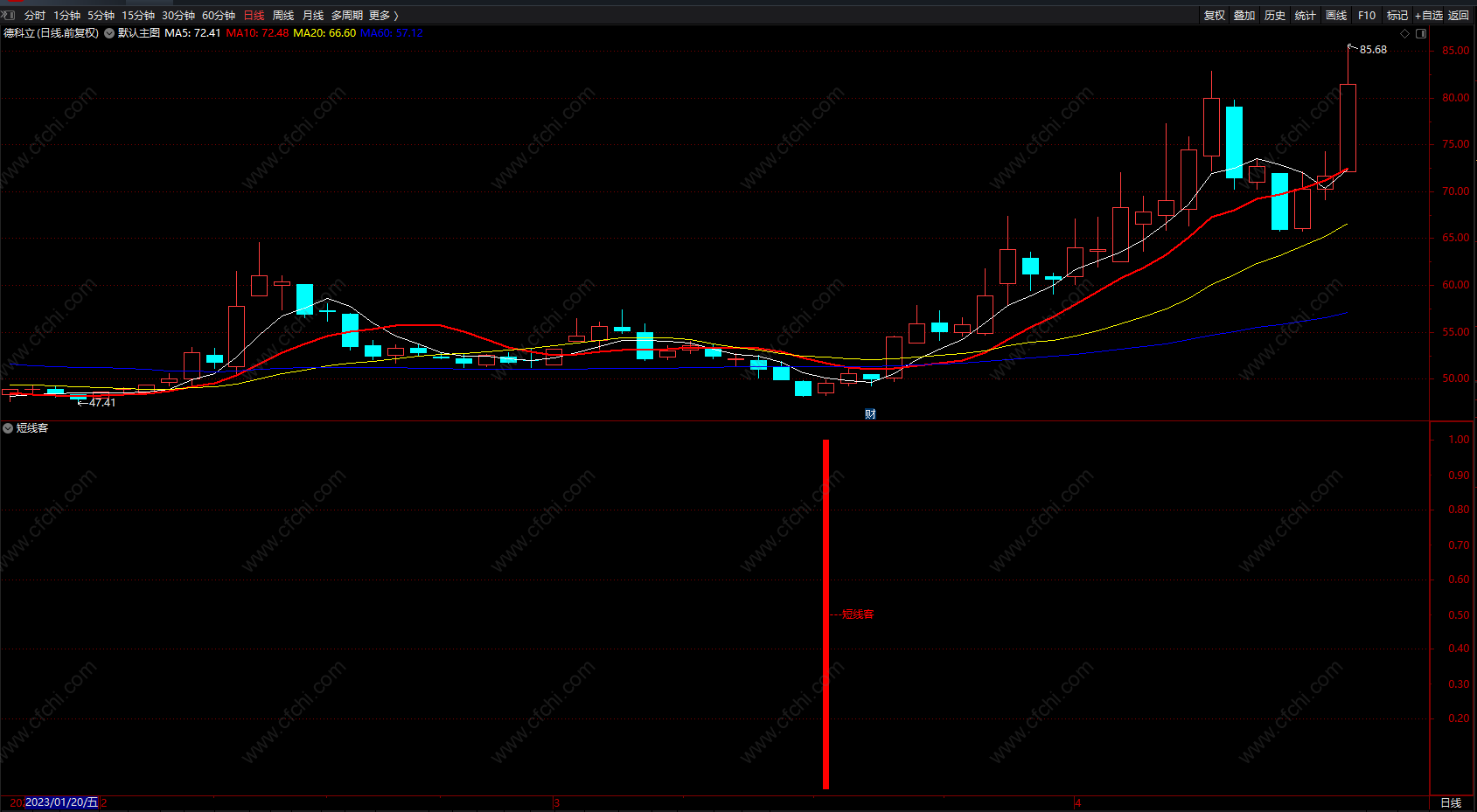
Task: Switch to the 周线 weekly tab
Action: coord(283,16)
